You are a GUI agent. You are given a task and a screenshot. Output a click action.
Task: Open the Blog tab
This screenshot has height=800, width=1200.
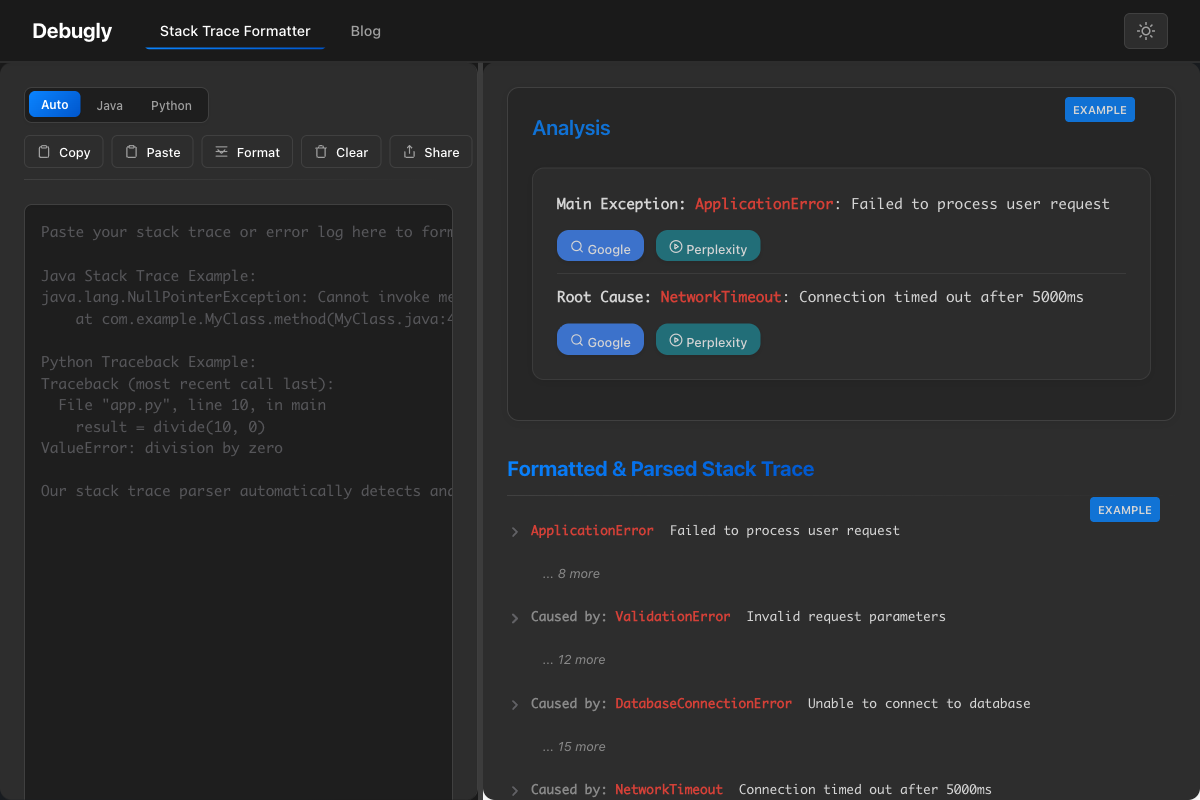point(366,31)
